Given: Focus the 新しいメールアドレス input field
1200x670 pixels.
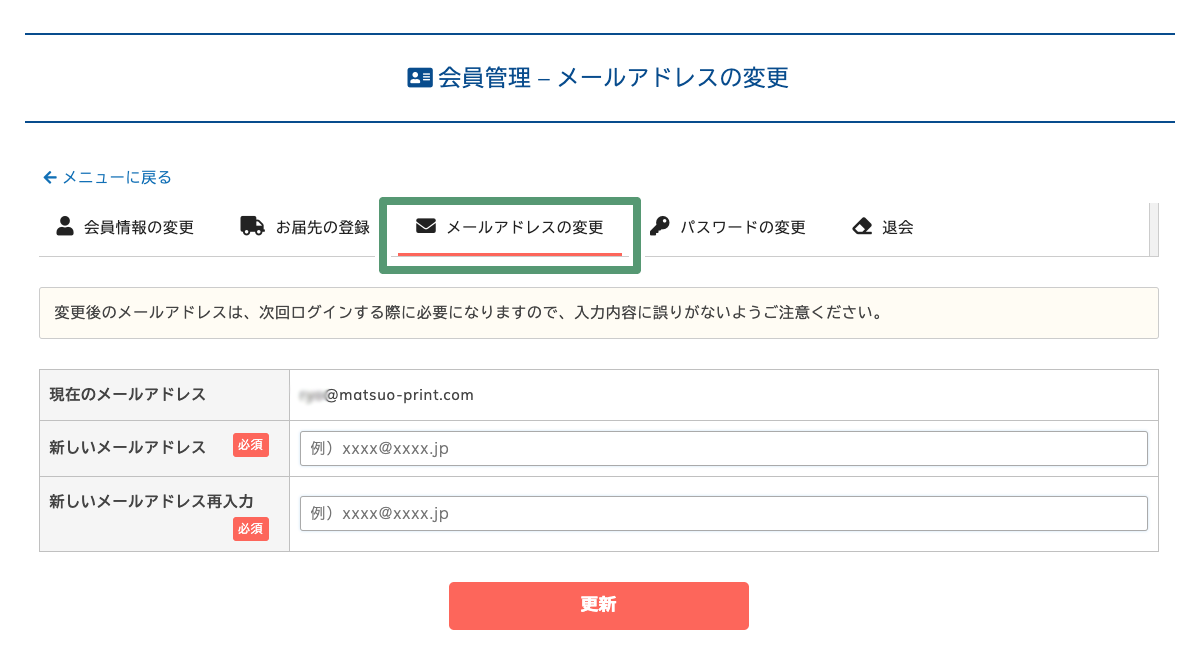Looking at the screenshot, I should (x=723, y=448).
